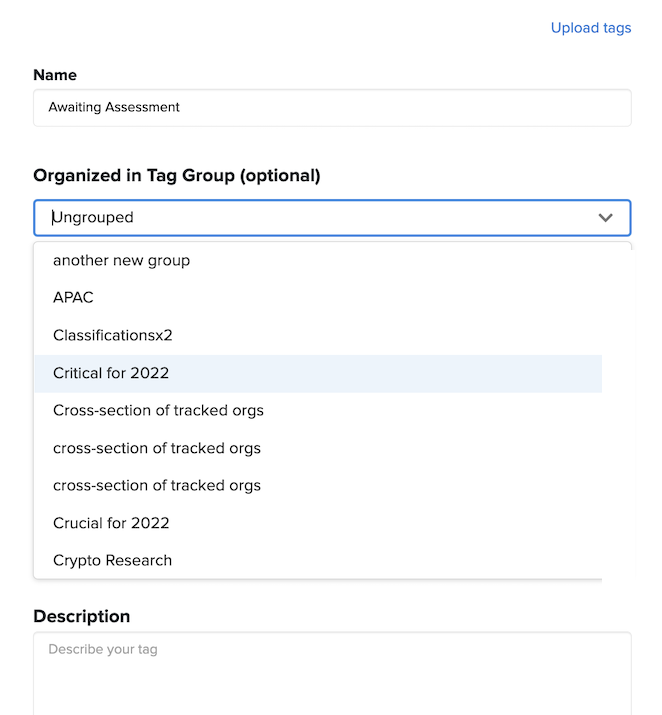Click the Name field label
The height and width of the screenshot is (715, 662).
55,75
